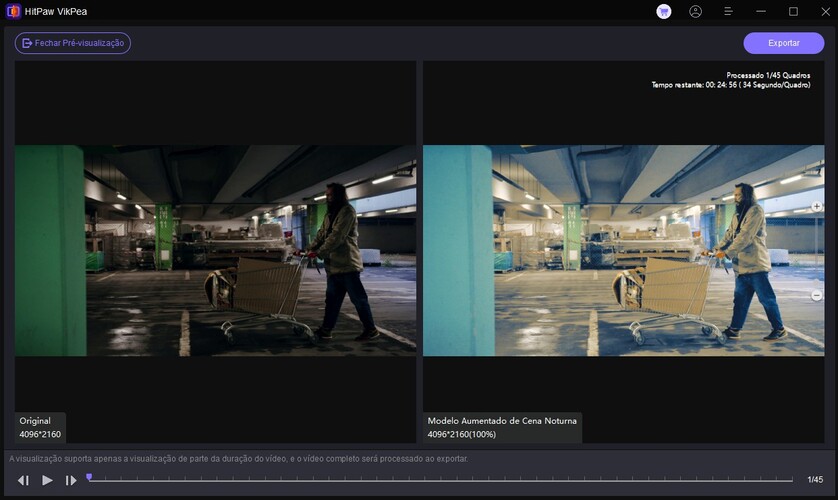Click the zoom out minus button

click(x=817, y=296)
